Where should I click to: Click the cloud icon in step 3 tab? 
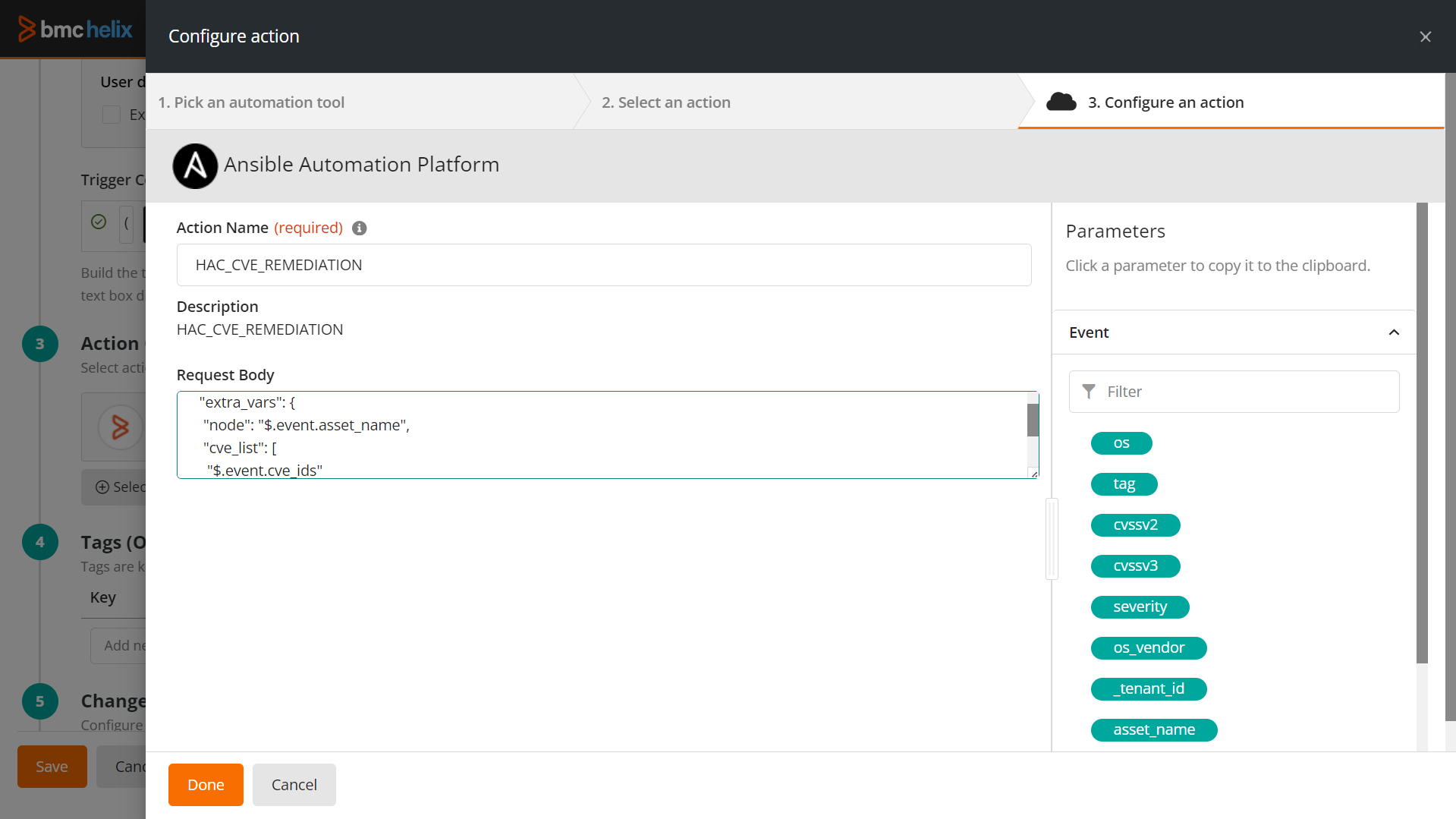(x=1061, y=102)
